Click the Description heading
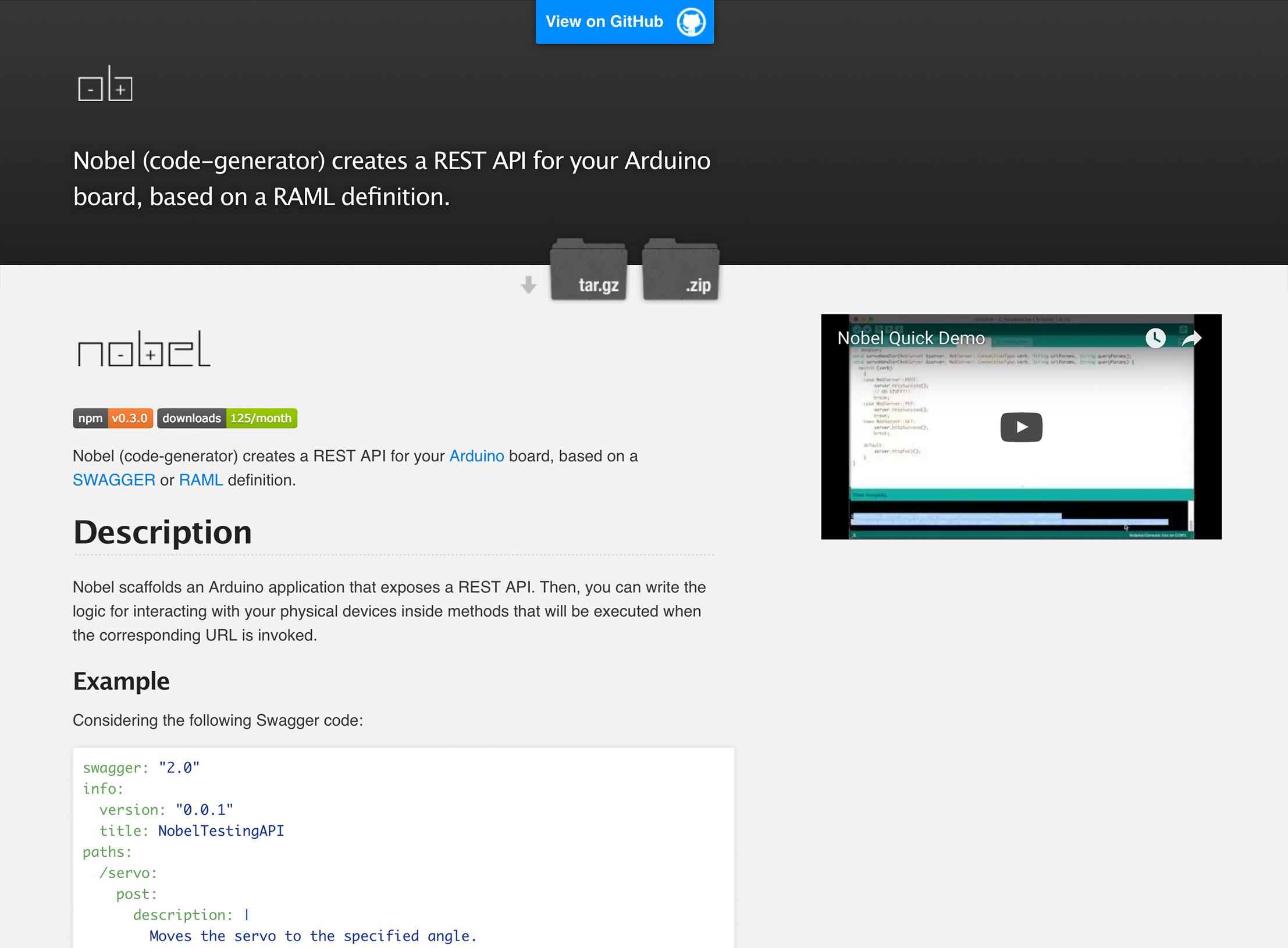The image size is (1288, 948). click(162, 532)
